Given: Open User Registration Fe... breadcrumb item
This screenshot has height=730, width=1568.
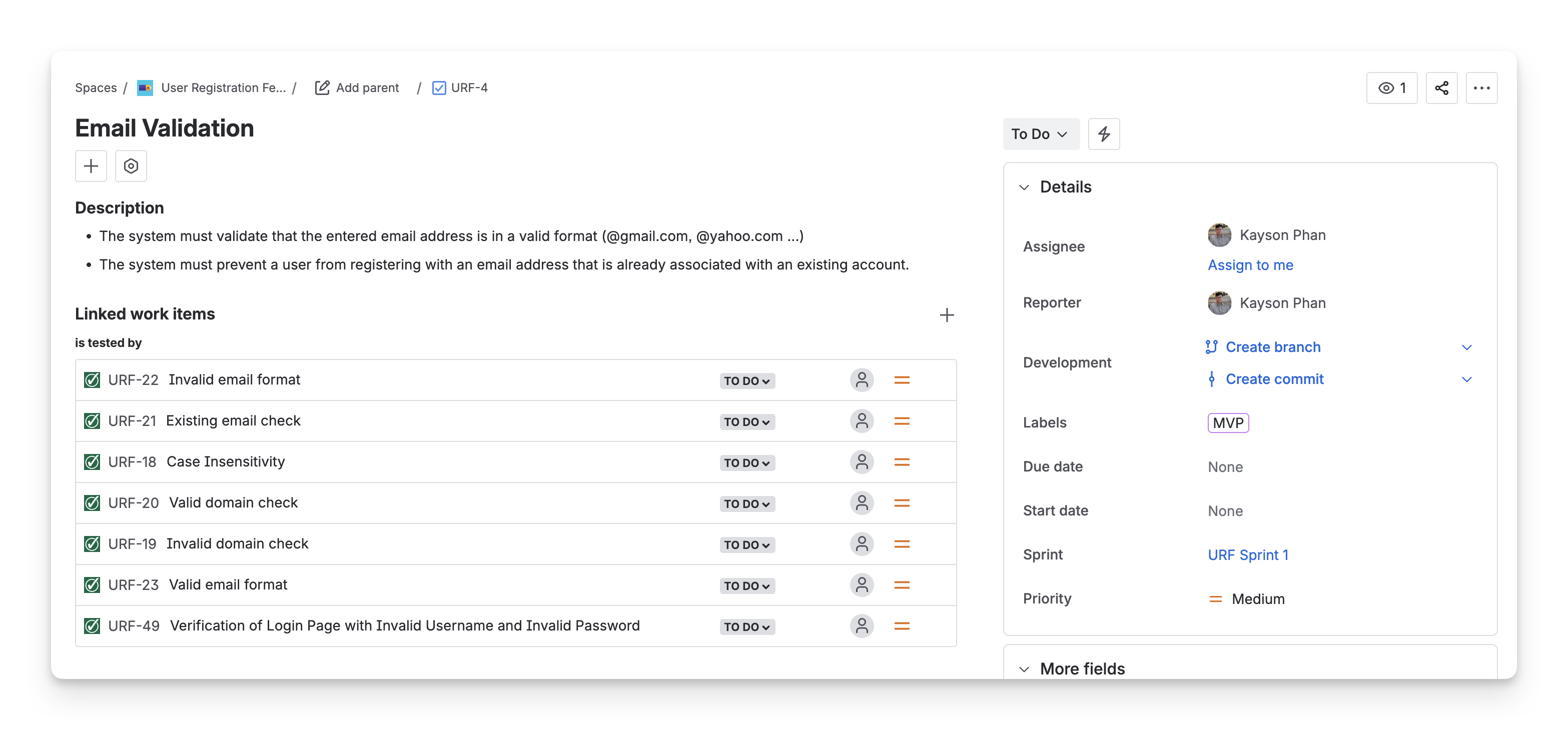Looking at the screenshot, I should pos(223,88).
